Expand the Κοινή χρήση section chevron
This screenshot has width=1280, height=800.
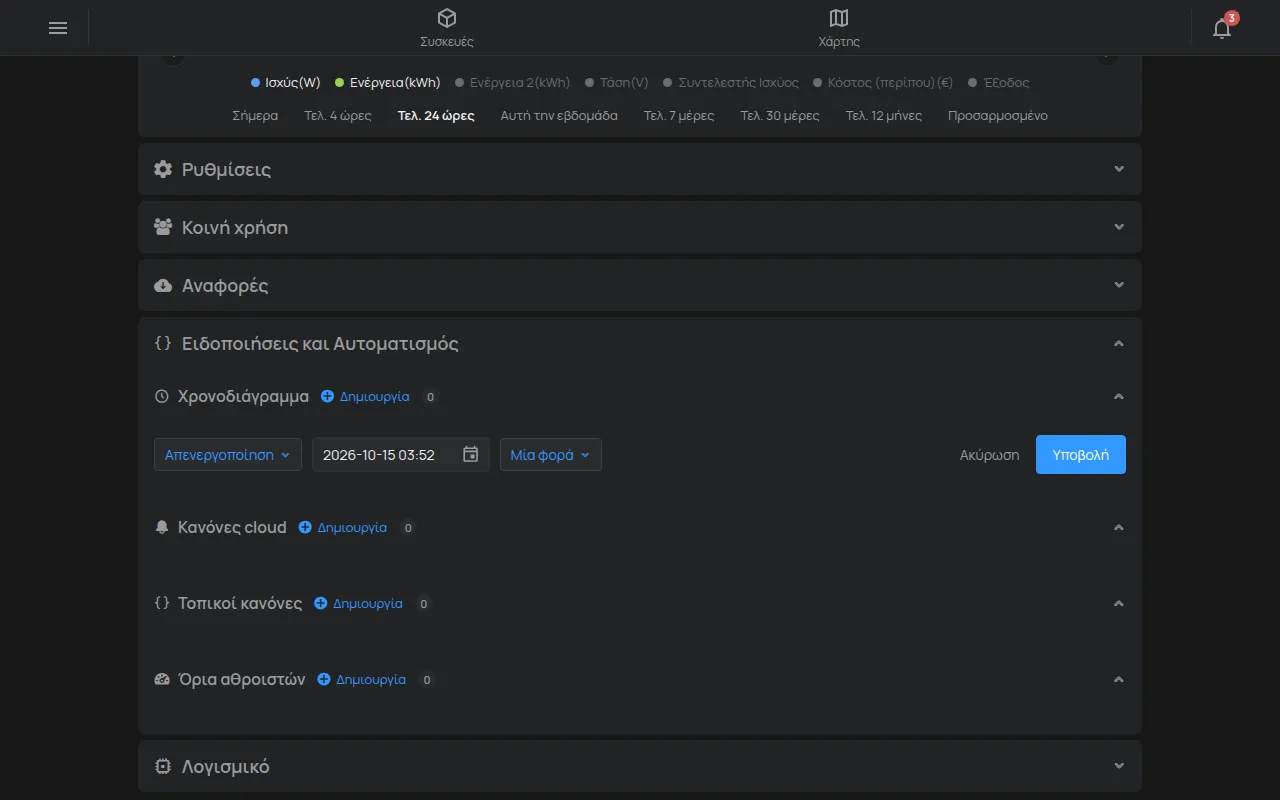pos(1119,227)
